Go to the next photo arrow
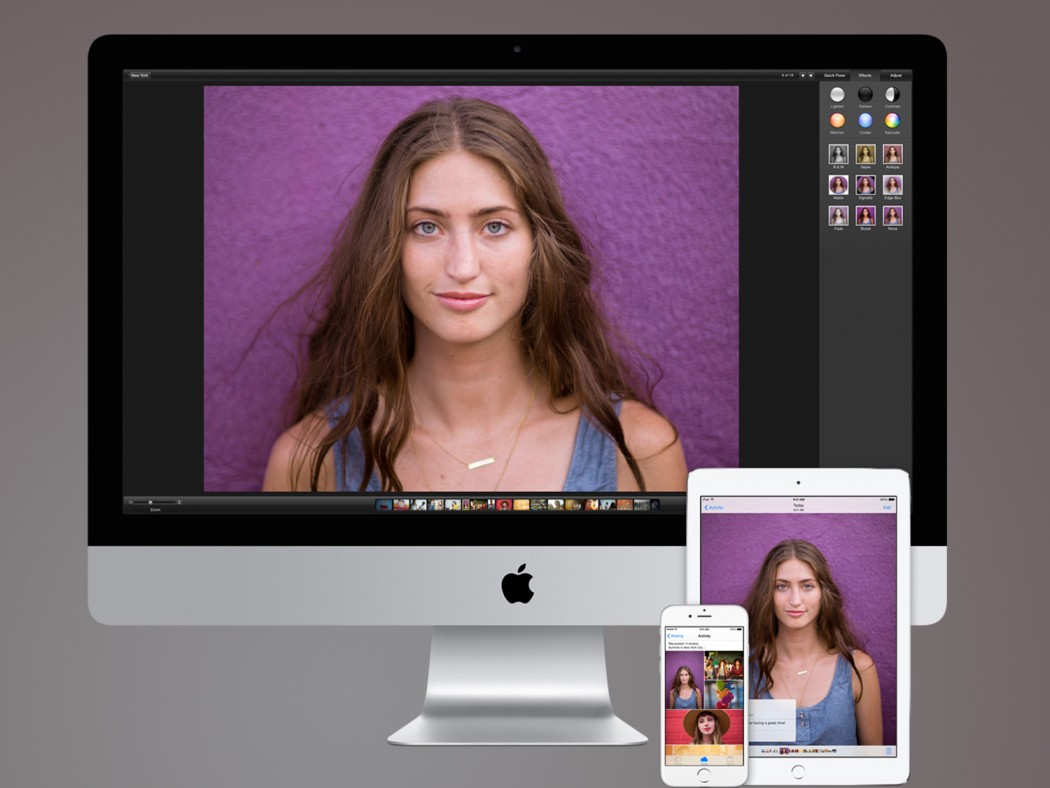Image resolution: width=1050 pixels, height=788 pixels. pos(811,75)
